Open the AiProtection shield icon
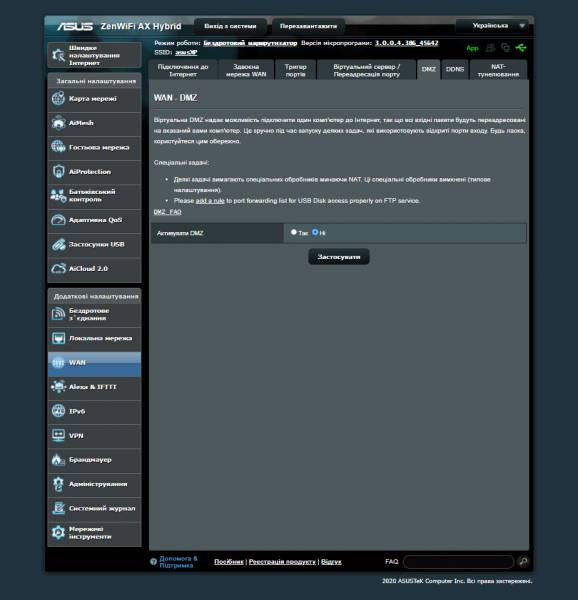 pyautogui.click(x=58, y=171)
